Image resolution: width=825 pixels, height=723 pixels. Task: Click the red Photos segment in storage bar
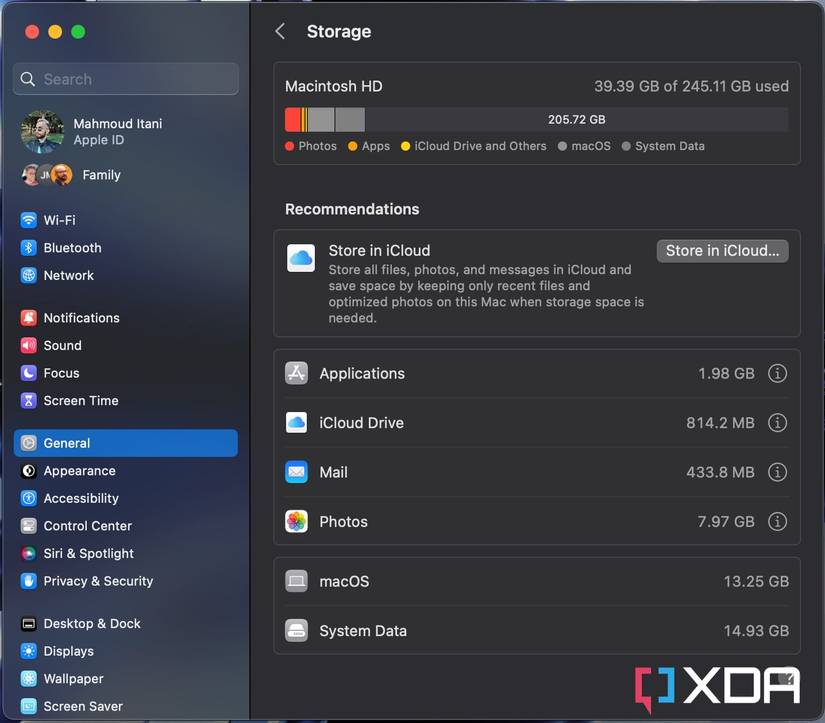coord(293,119)
